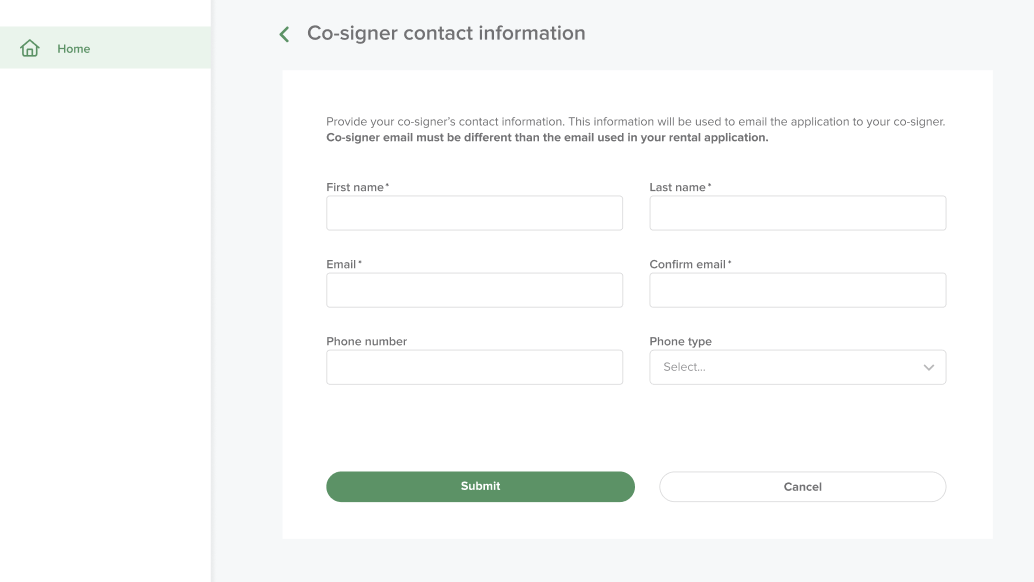Cancel the co-signer application
This screenshot has height=582, width=1034.
click(802, 486)
